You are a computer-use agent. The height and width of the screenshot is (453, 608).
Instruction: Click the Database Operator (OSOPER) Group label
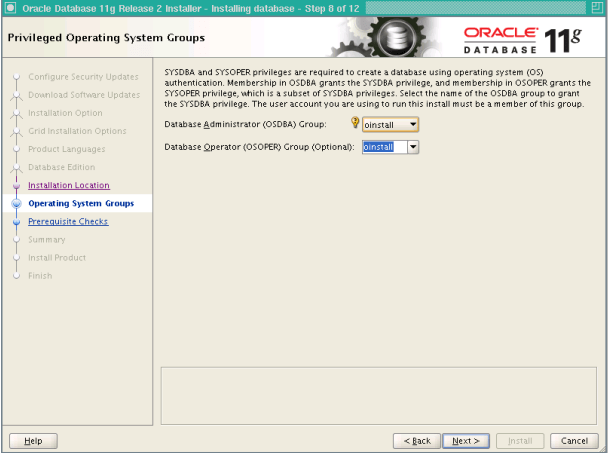pos(259,147)
